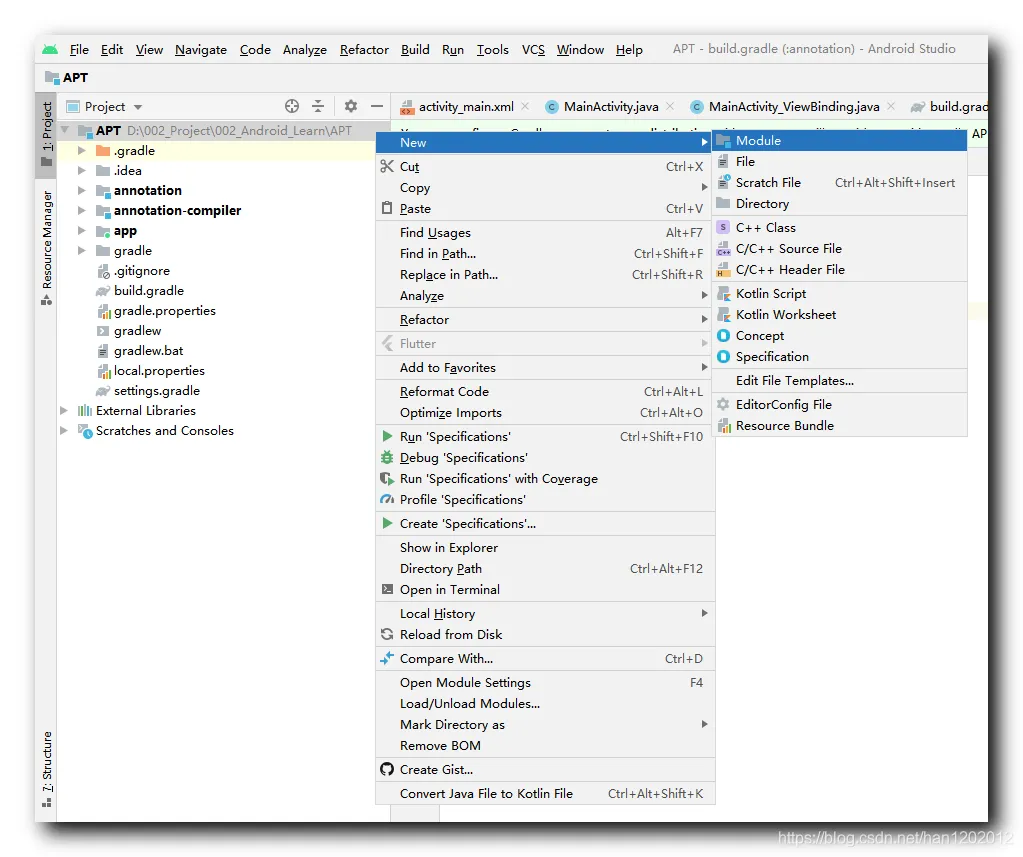Open the Refactor menu in menu bar
The width and height of the screenshot is (1023, 857).
point(364,50)
